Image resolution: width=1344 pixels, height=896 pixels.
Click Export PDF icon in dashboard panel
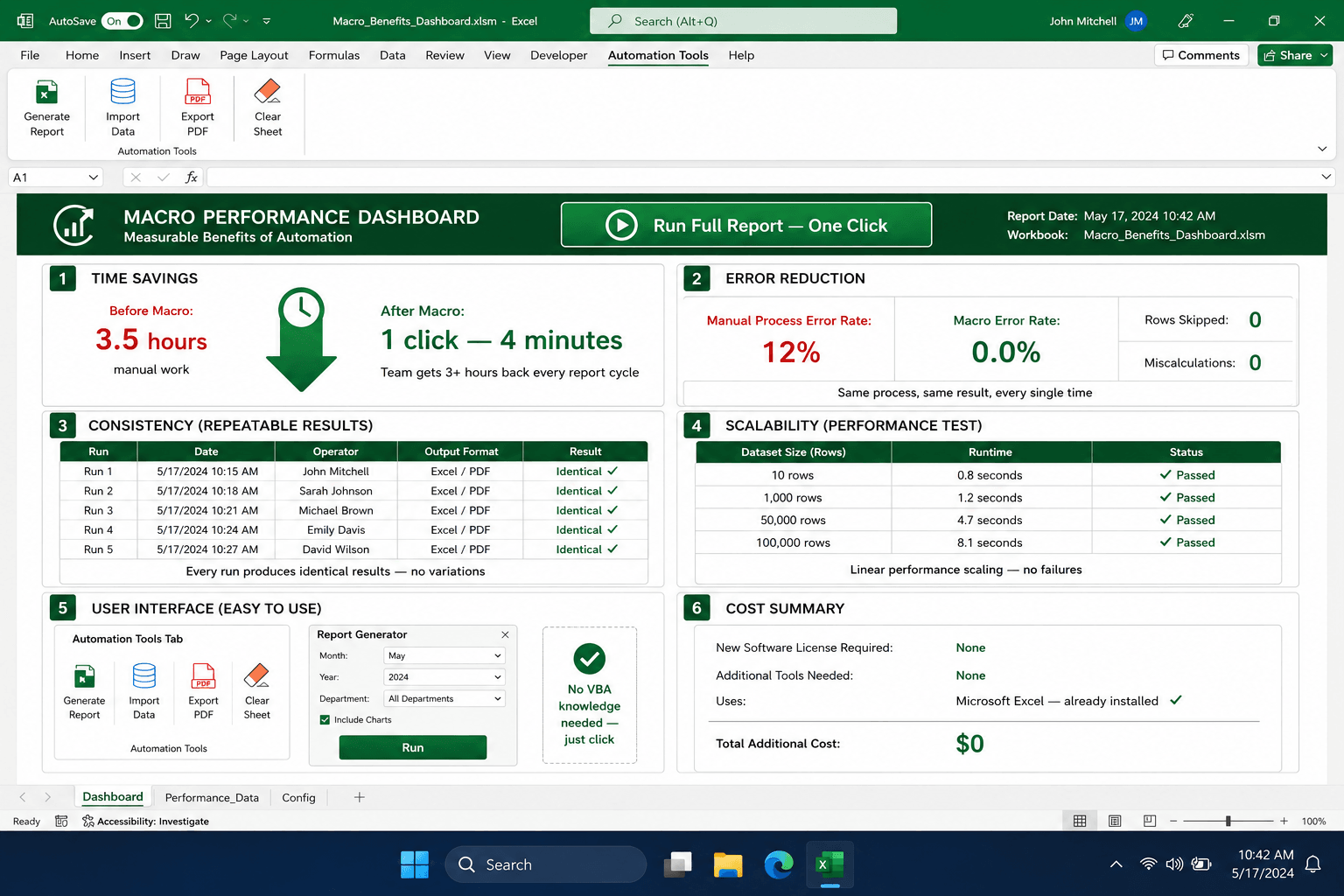[203, 676]
